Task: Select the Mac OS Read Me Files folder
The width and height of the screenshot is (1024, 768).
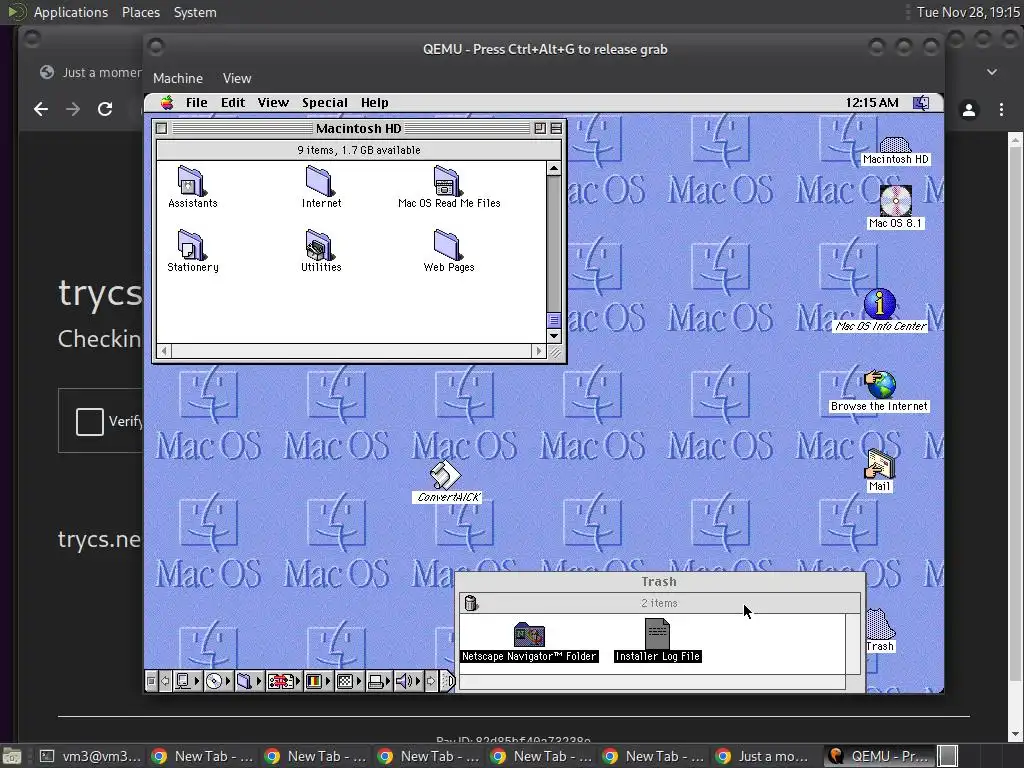Action: [449, 187]
